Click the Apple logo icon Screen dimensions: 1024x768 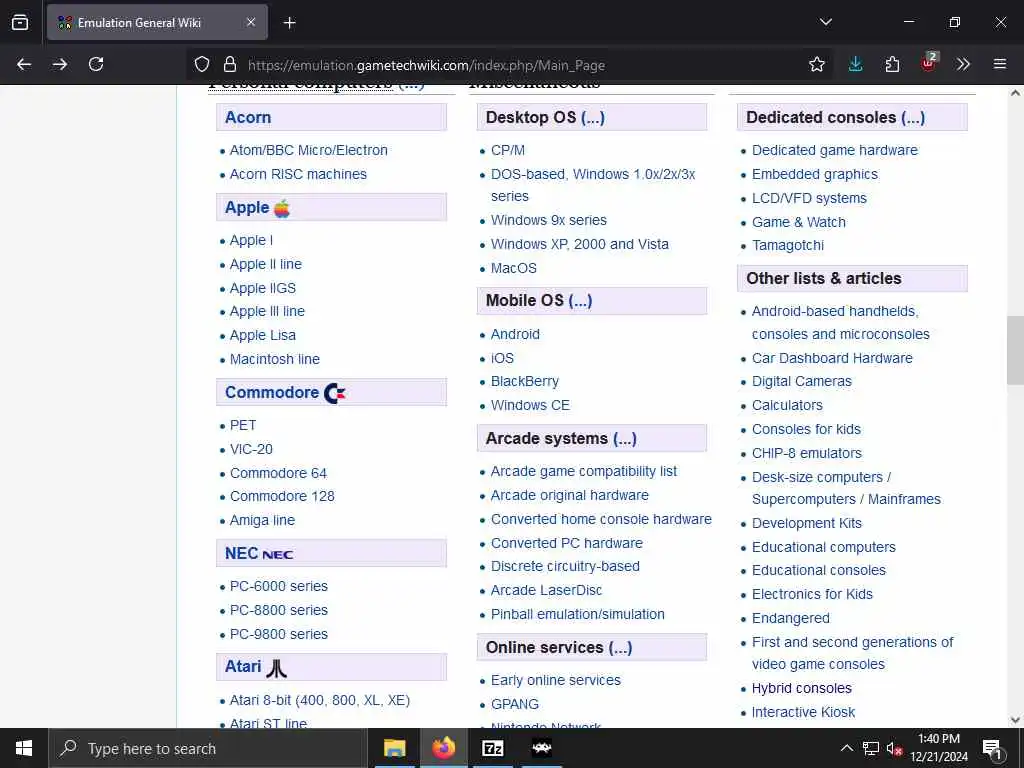point(281,208)
